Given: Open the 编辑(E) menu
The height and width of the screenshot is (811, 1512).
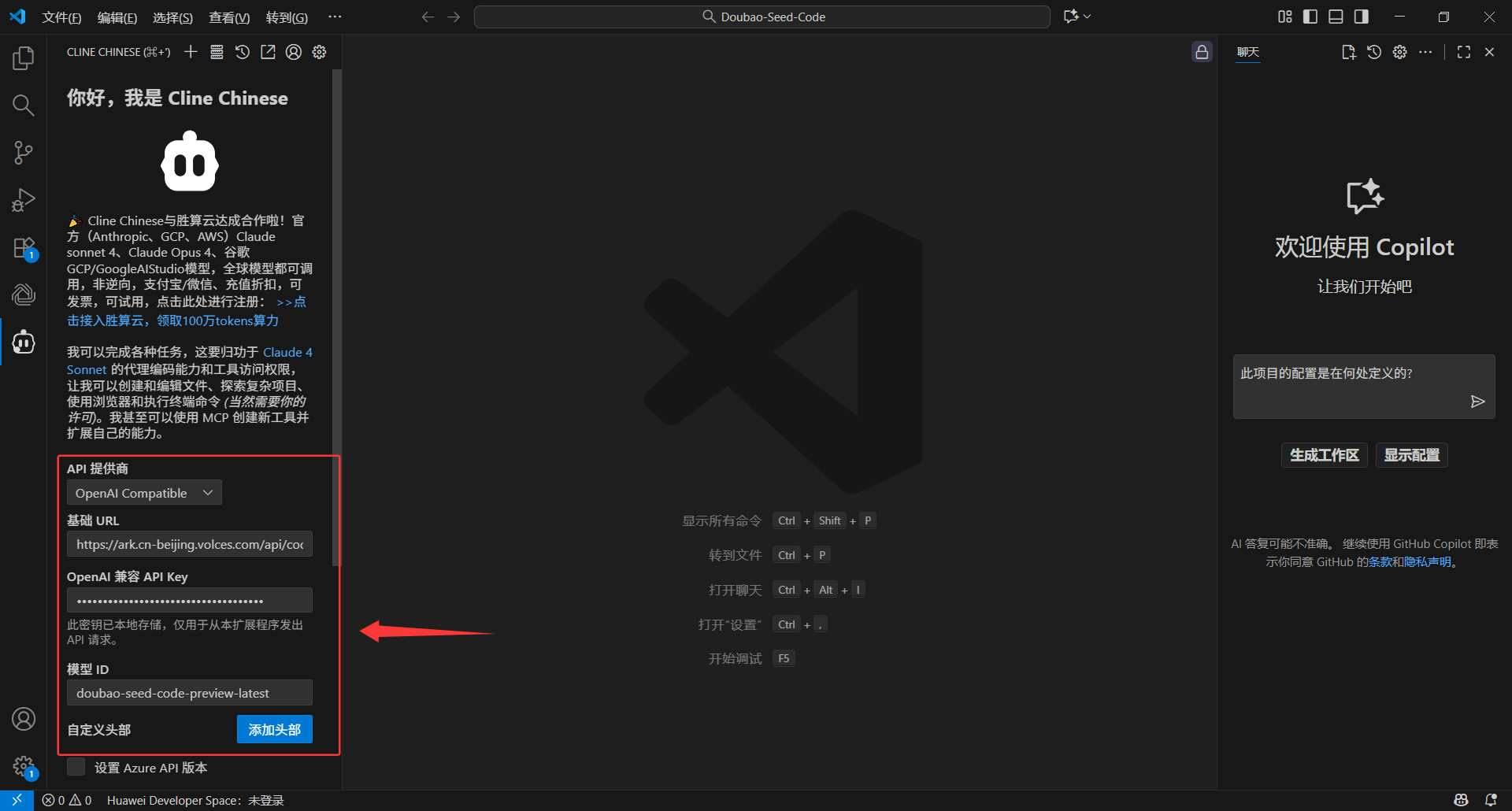Looking at the screenshot, I should pyautogui.click(x=117, y=17).
